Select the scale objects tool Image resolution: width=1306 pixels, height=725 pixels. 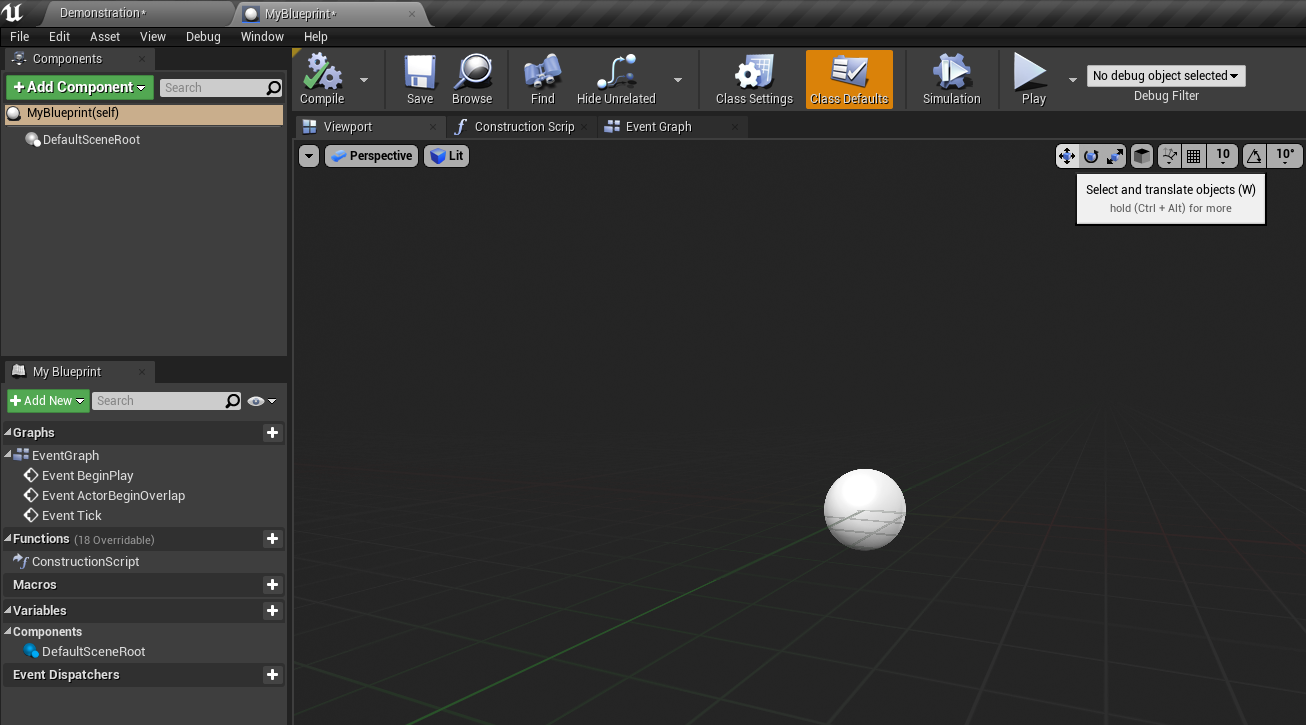pos(1115,156)
